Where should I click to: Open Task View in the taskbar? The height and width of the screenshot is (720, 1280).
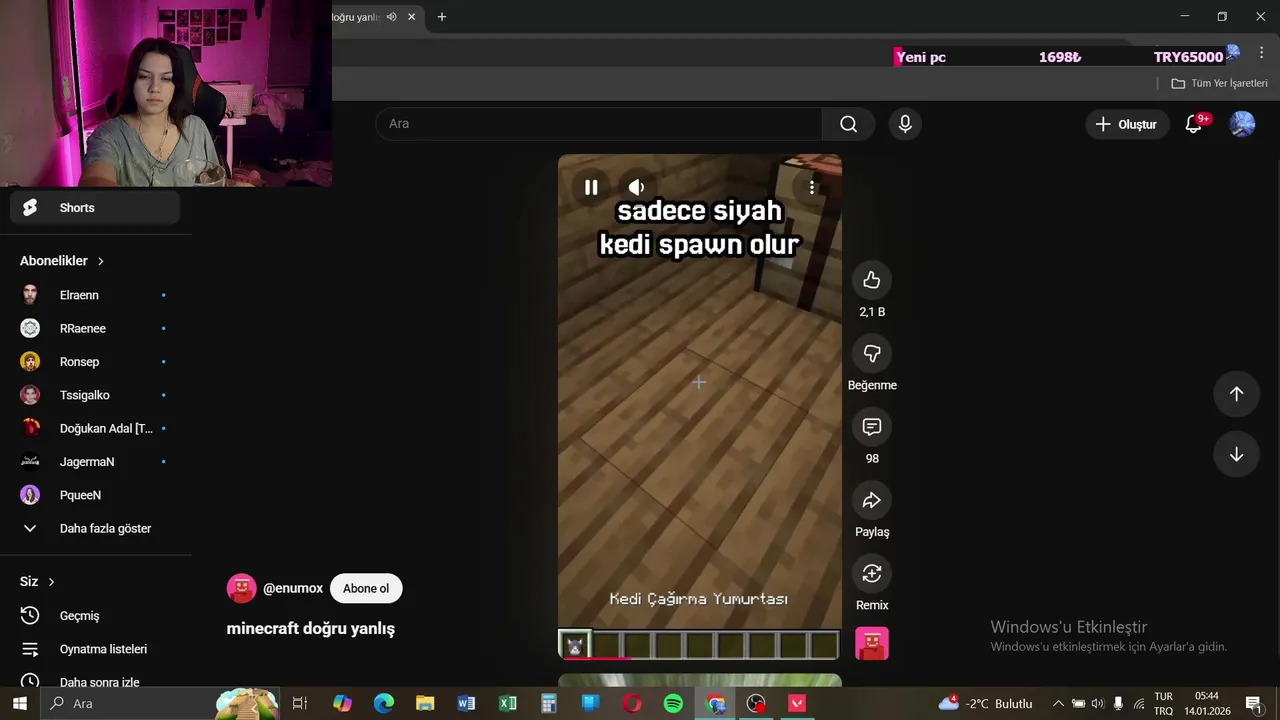click(299, 703)
